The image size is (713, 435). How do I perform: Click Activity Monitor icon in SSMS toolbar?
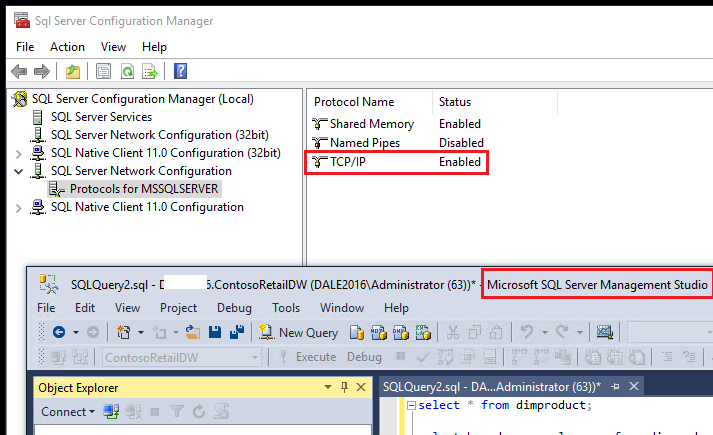(605, 332)
